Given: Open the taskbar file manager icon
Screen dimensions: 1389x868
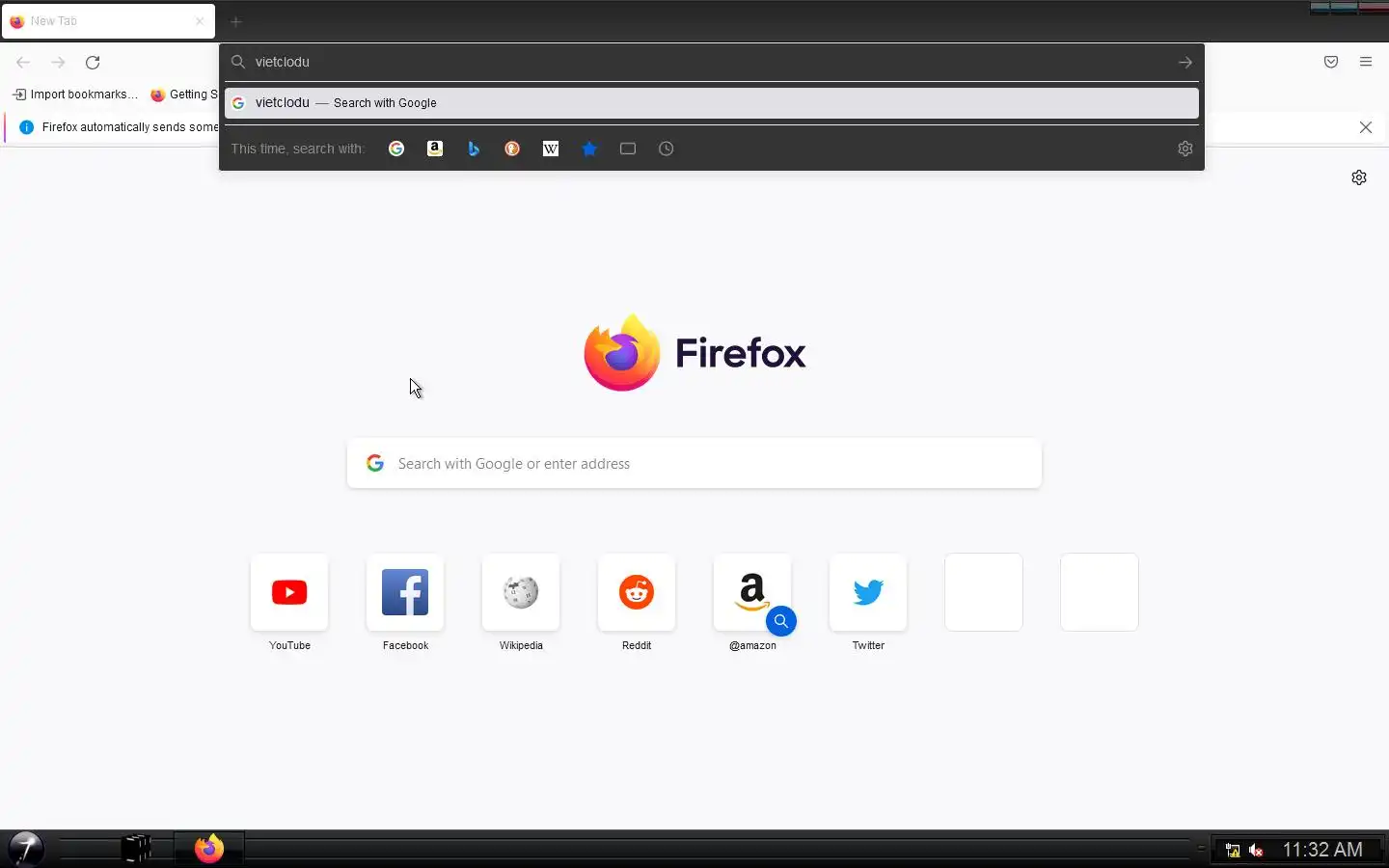Looking at the screenshot, I should click(x=138, y=849).
